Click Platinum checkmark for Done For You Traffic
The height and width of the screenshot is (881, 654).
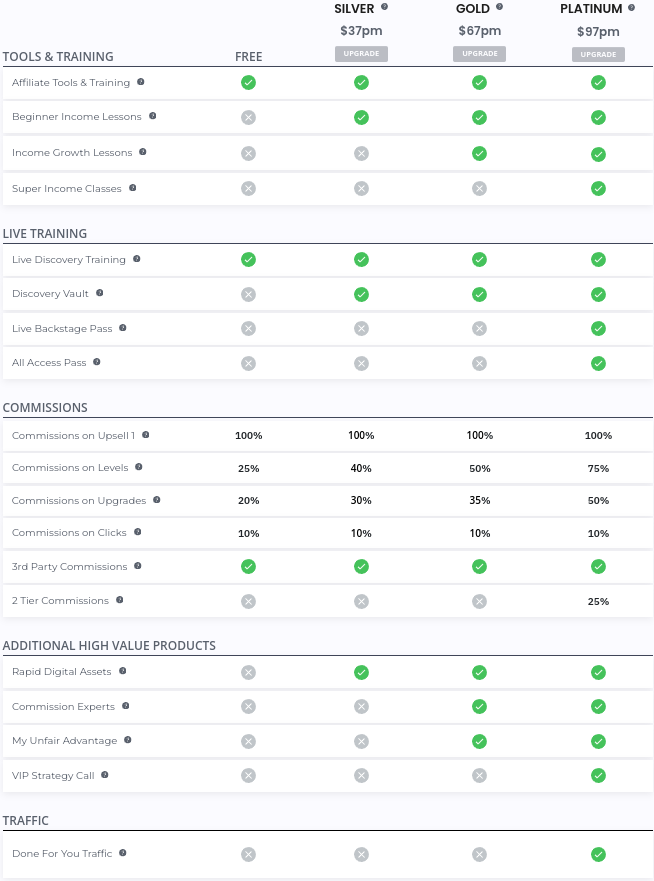click(x=598, y=854)
